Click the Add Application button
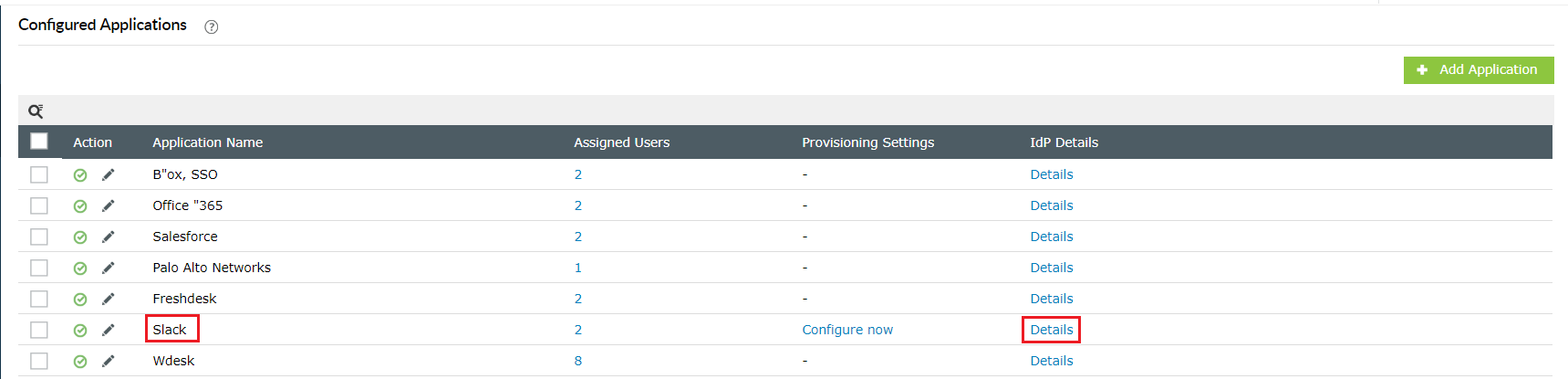This screenshot has width=1568, height=379. point(1478,69)
